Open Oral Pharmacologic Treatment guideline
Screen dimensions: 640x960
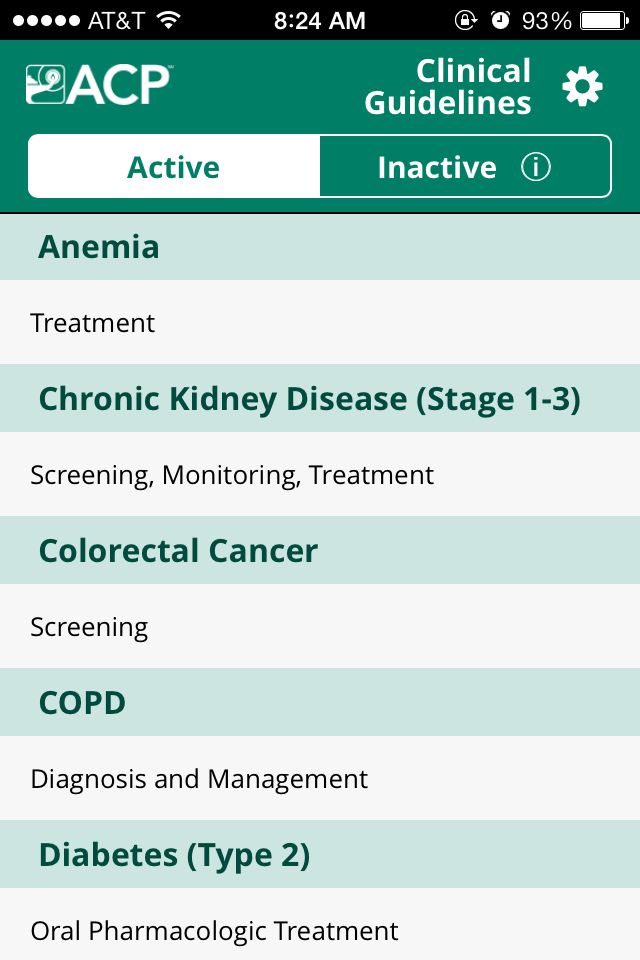pyautogui.click(x=320, y=924)
